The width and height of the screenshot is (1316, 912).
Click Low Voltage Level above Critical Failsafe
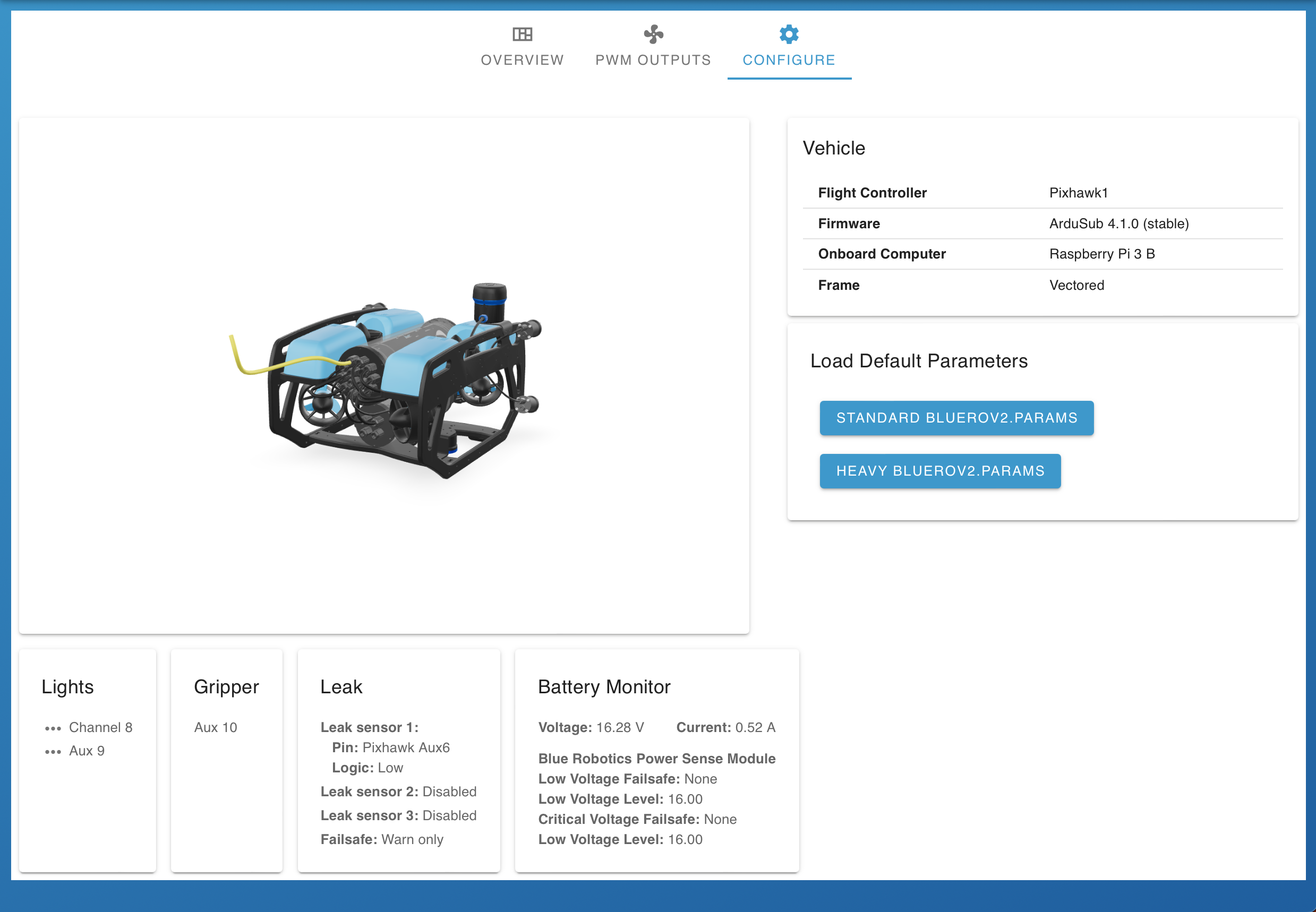point(620,799)
